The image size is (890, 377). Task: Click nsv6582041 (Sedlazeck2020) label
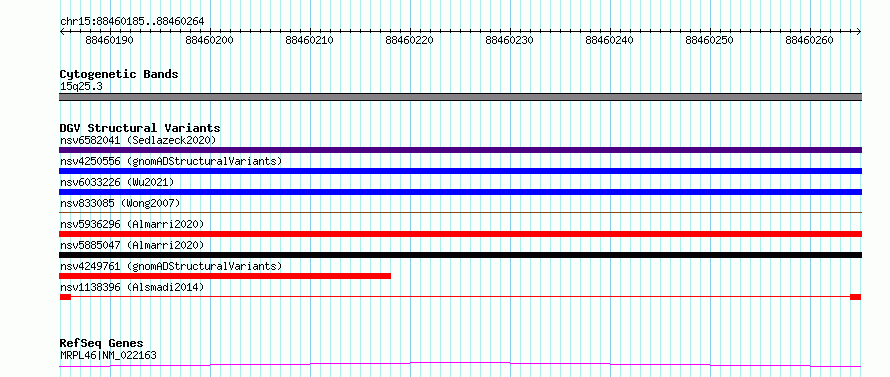[138, 140]
